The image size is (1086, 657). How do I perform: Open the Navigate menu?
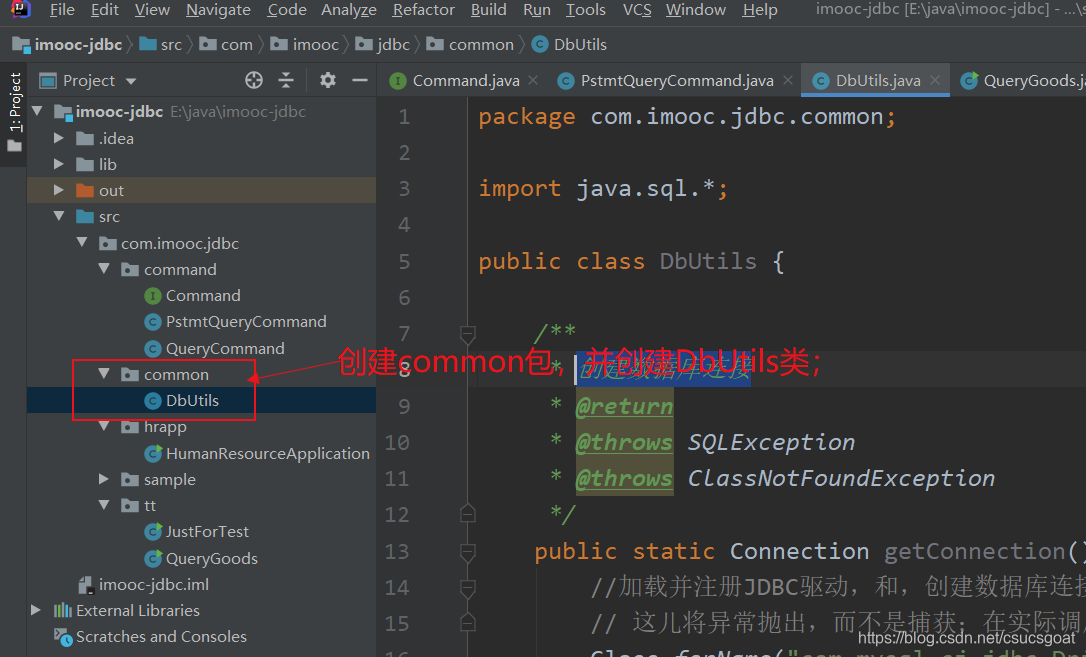[218, 10]
